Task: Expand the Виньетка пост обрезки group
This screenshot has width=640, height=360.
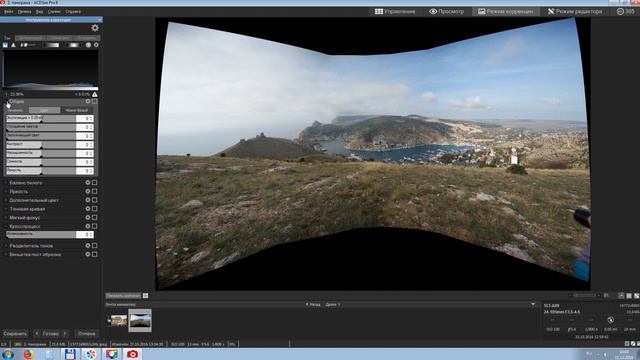Action: pos(6,254)
